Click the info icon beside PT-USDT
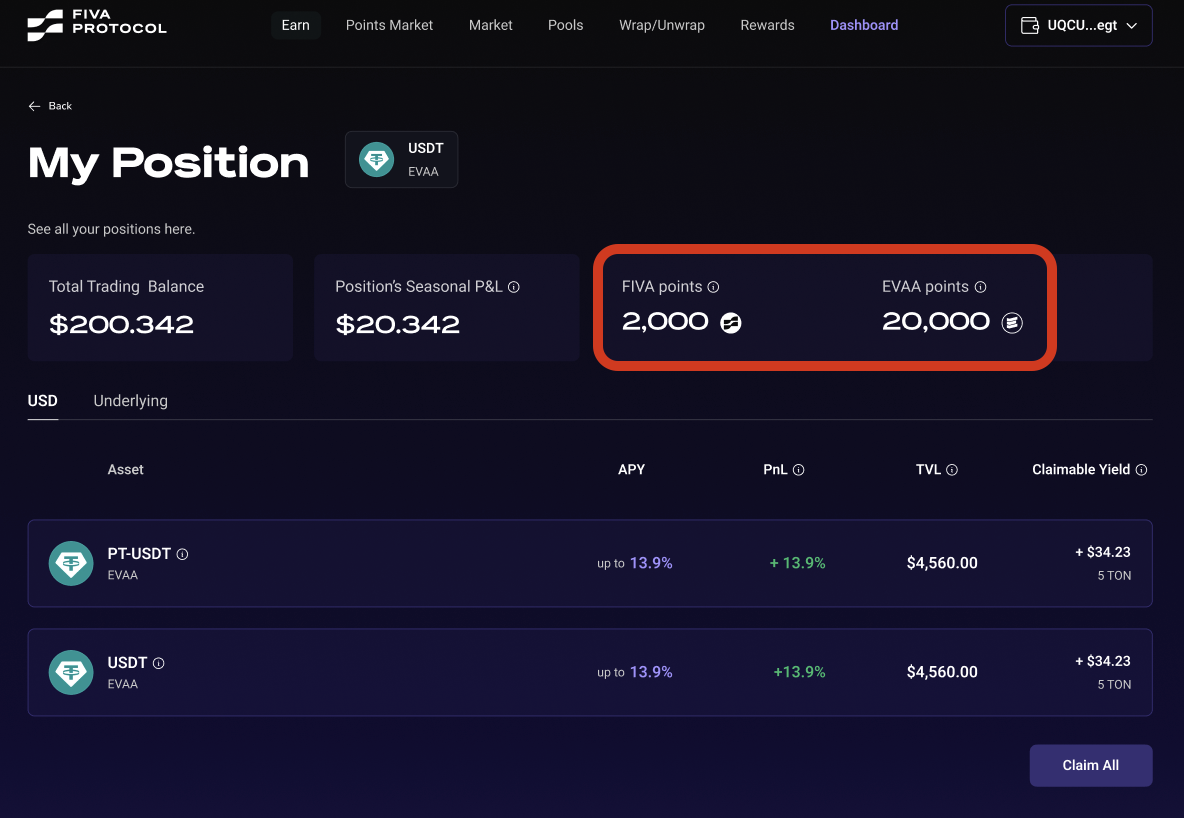 pos(183,554)
